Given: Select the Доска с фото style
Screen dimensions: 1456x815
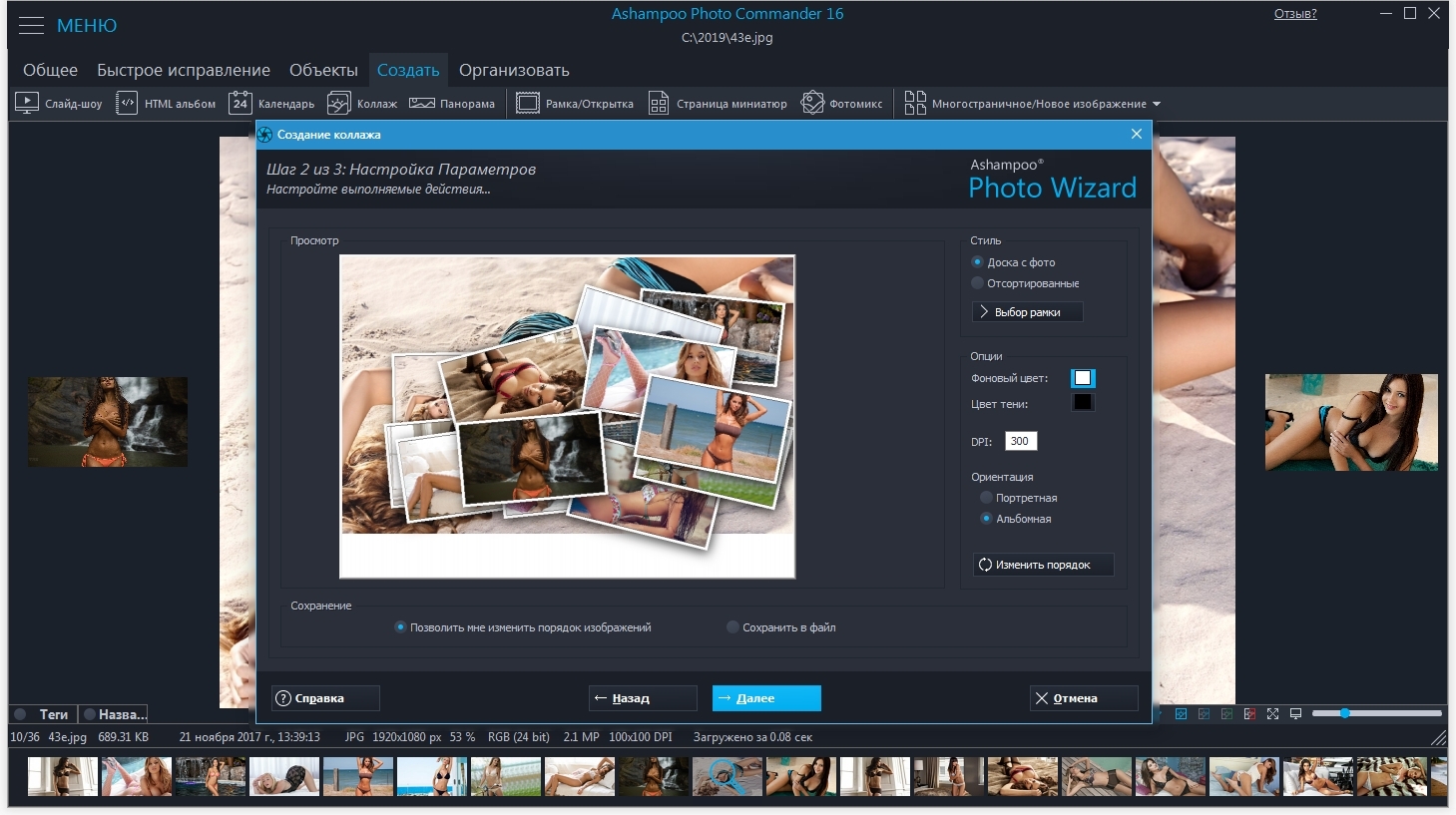Looking at the screenshot, I should 1013,262.
